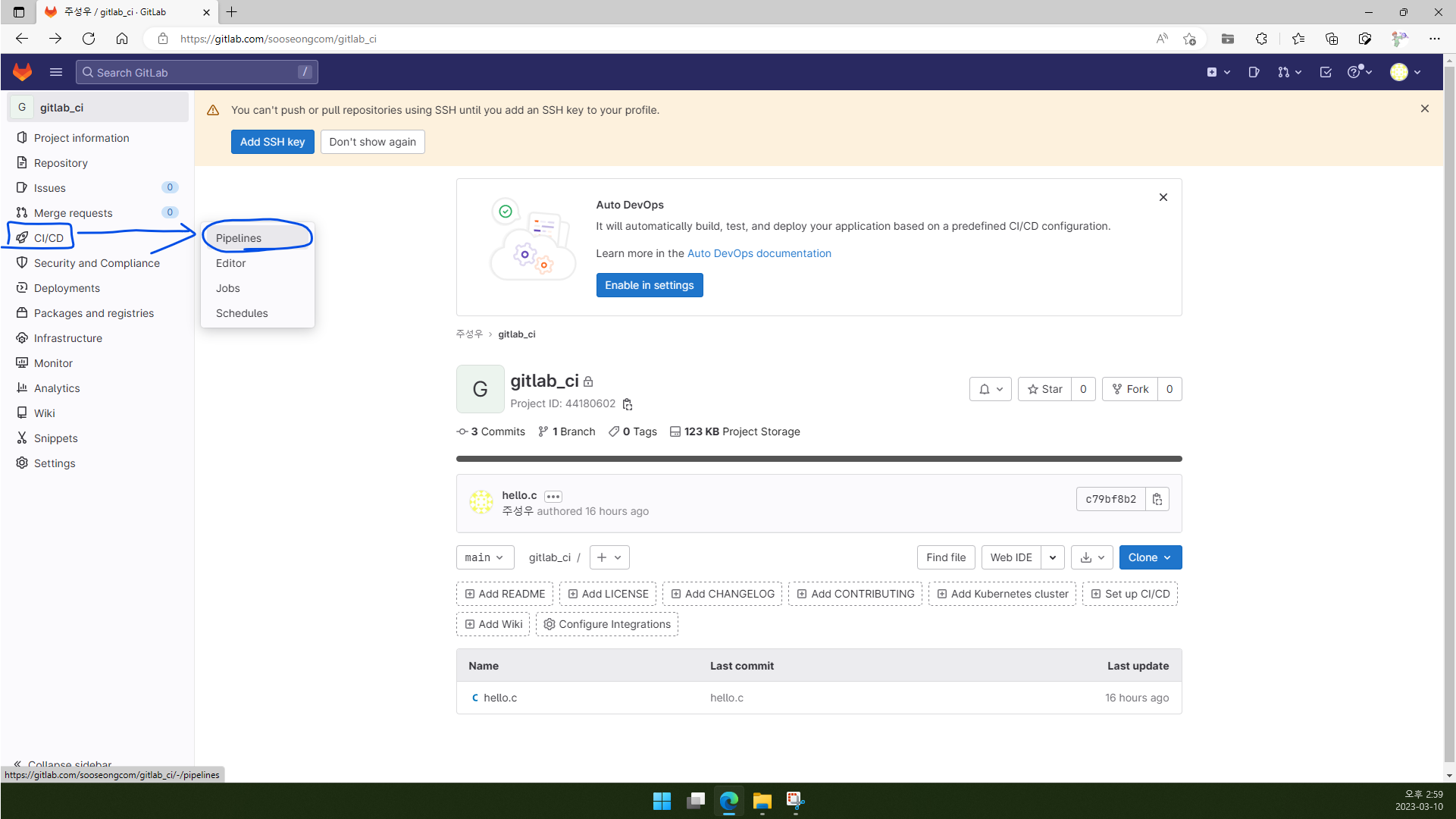
Task: Click the Auto DevOps documentation link
Action: 759,253
